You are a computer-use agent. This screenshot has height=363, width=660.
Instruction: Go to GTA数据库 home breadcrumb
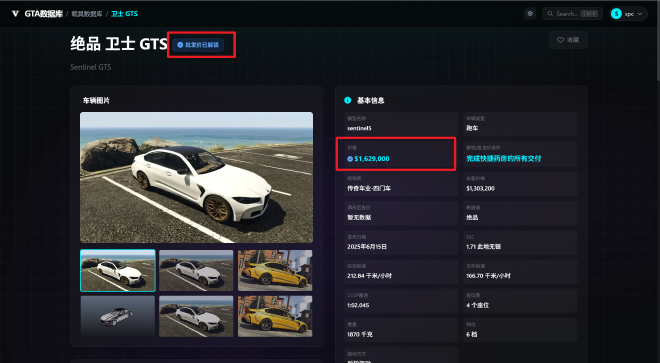(43, 14)
